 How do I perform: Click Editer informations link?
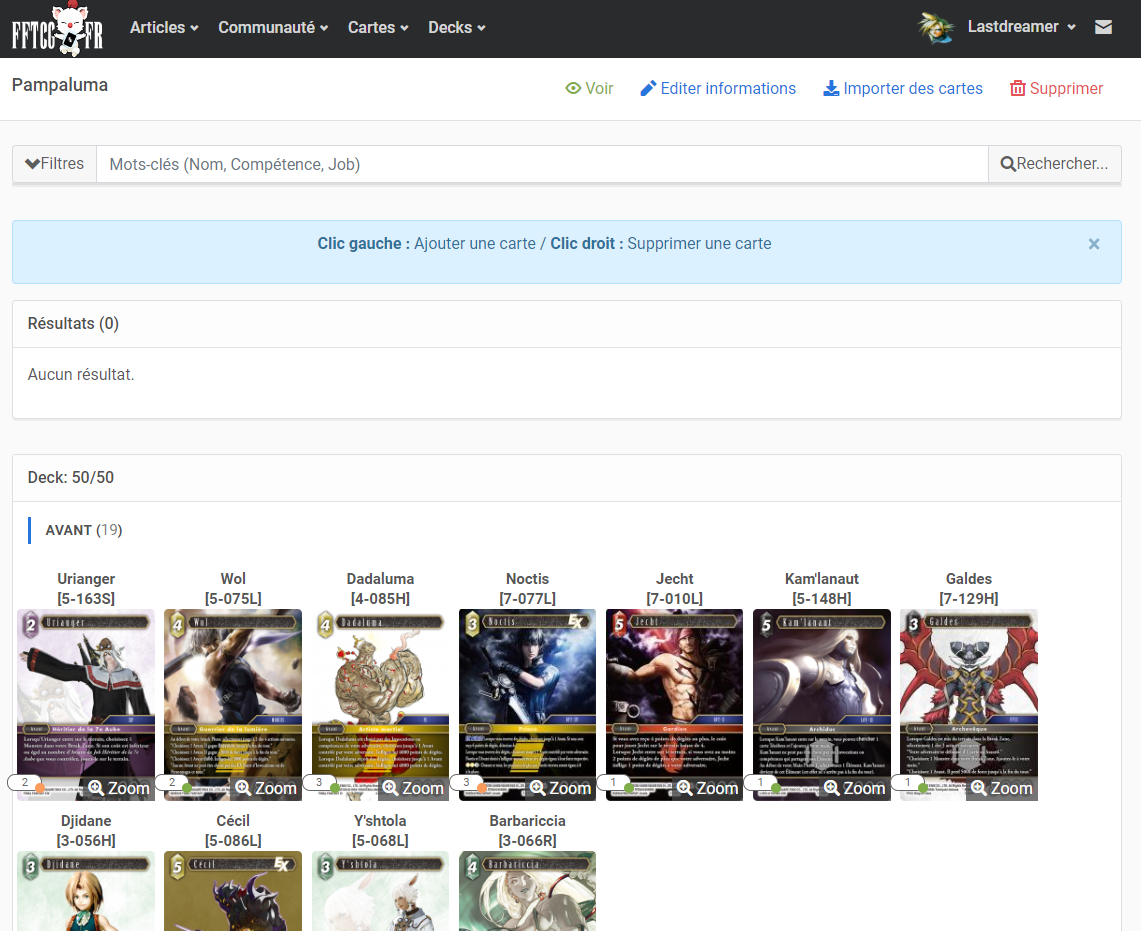[x=718, y=88]
